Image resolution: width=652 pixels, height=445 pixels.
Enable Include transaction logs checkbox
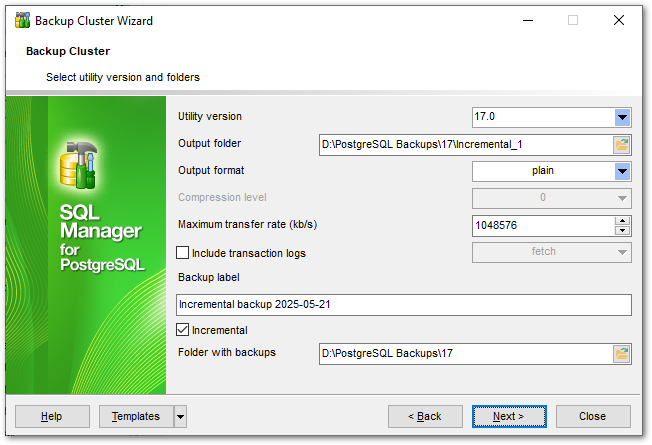183,253
